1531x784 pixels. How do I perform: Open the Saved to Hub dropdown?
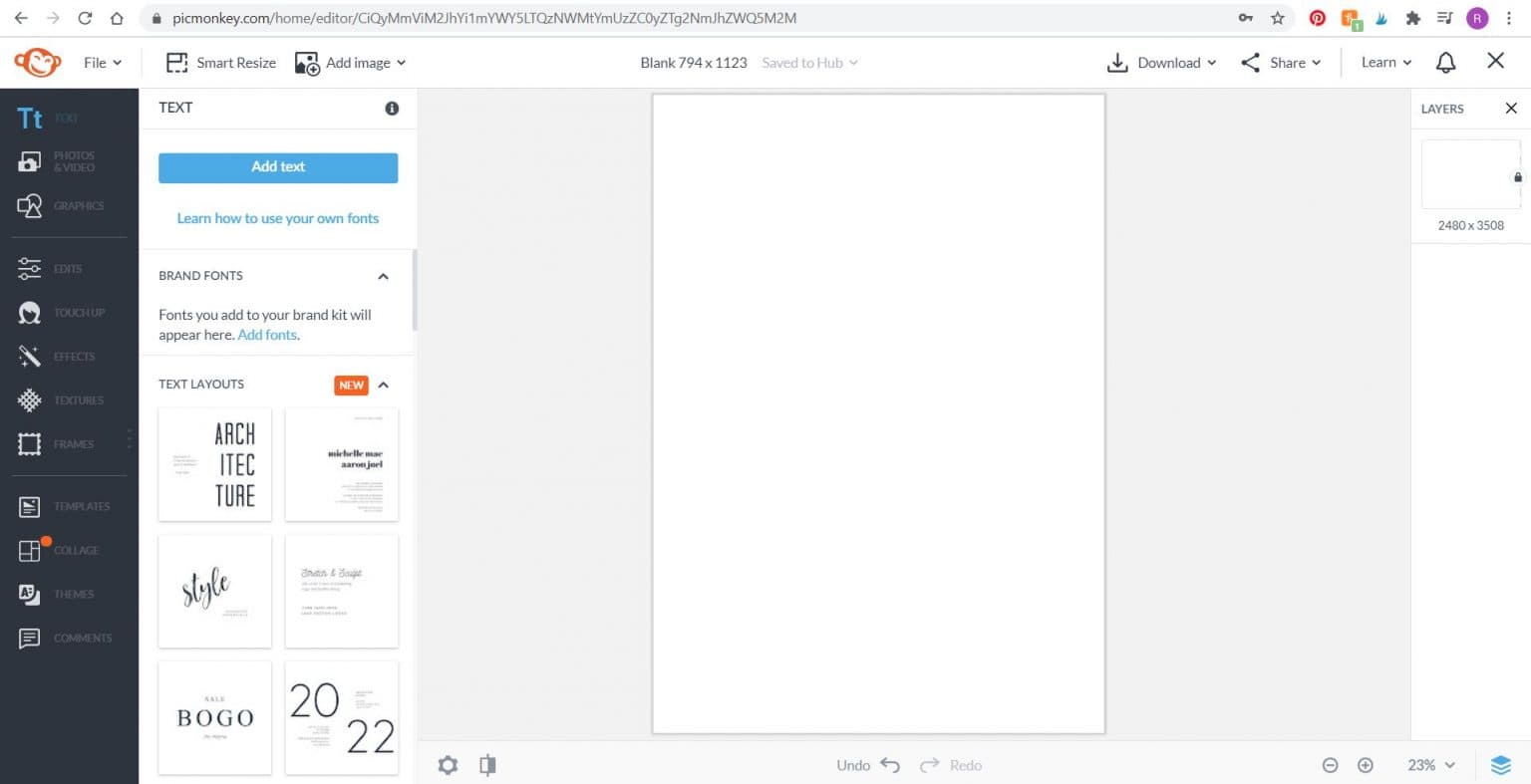(809, 63)
